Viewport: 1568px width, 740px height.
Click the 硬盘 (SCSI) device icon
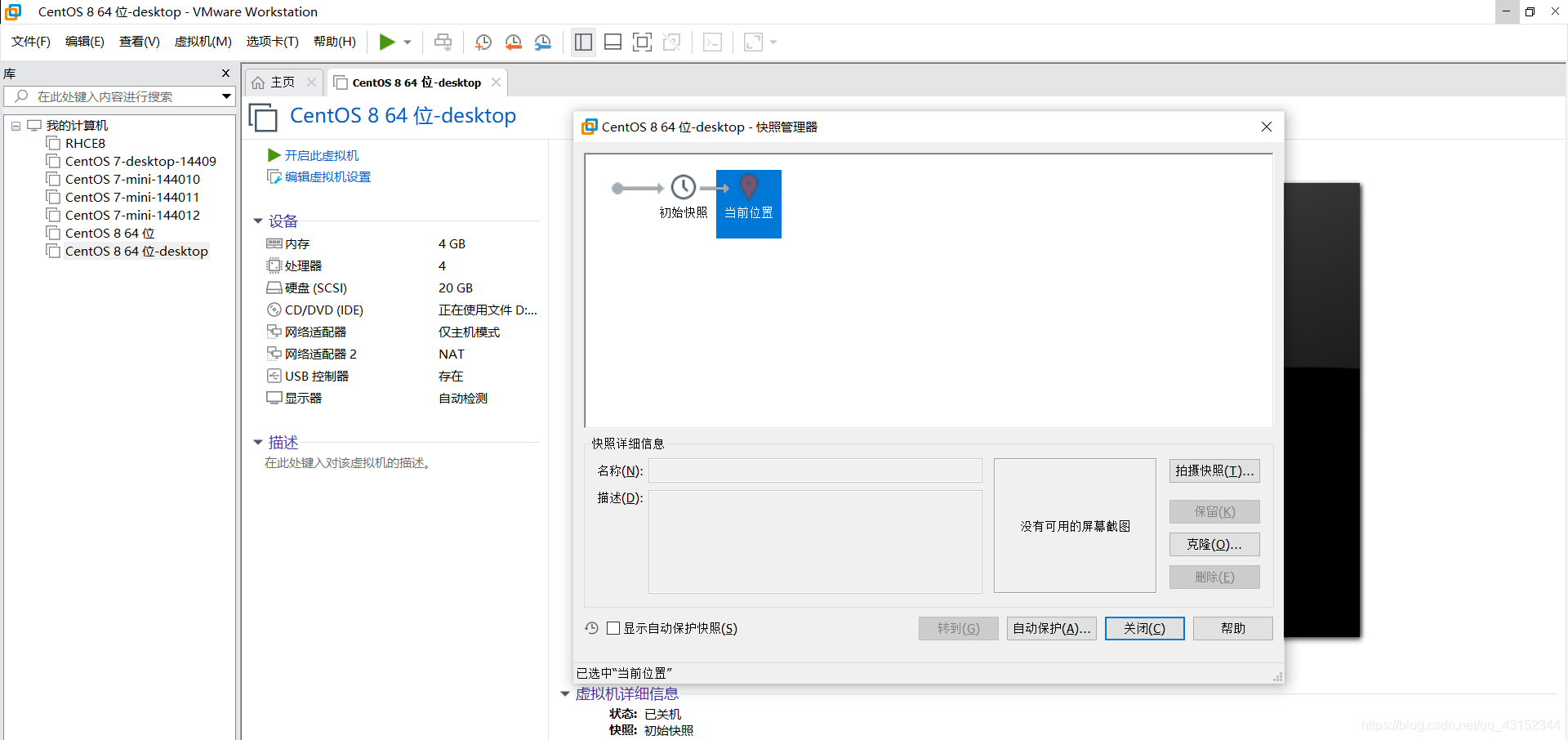[x=274, y=288]
